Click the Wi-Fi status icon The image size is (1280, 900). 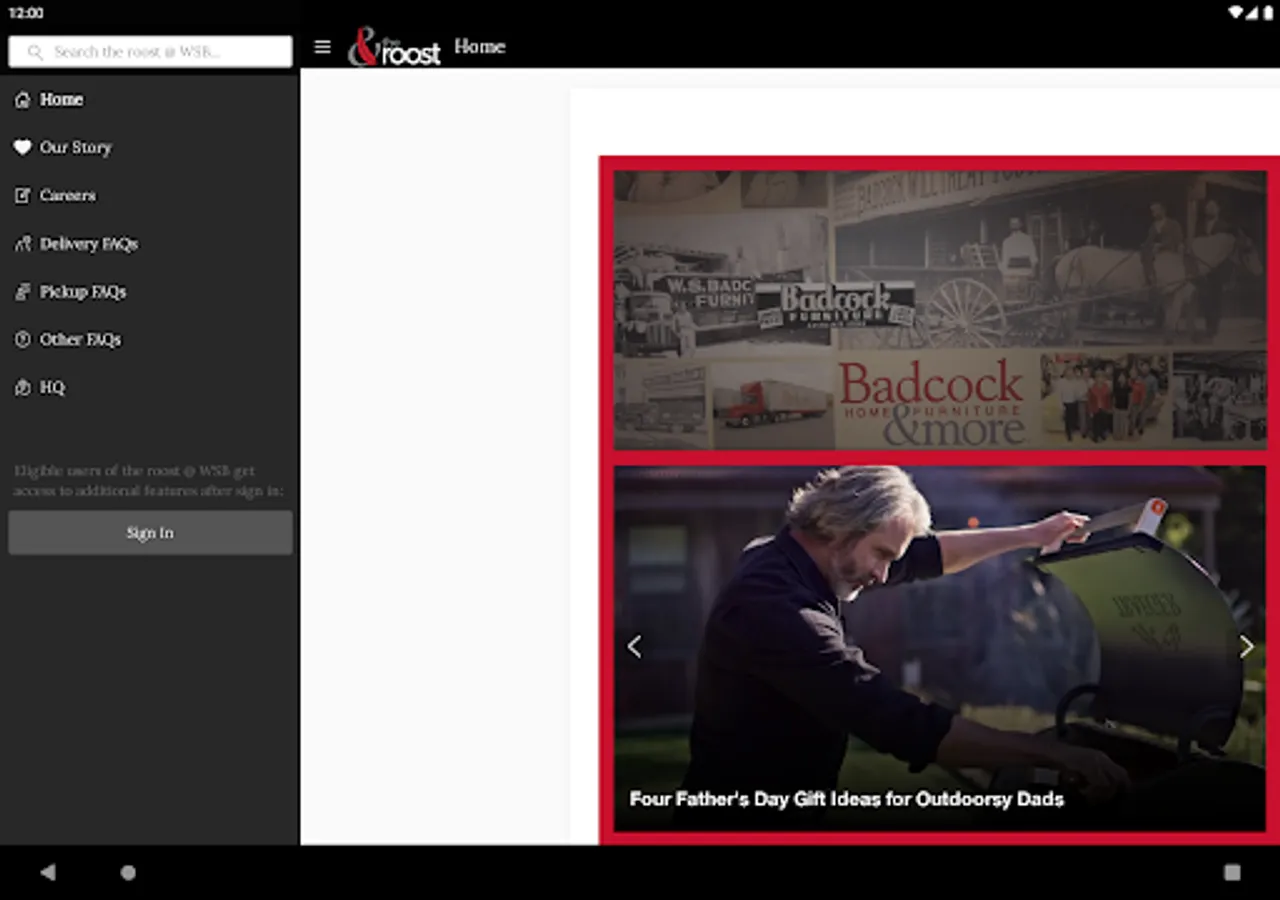[x=1236, y=13]
